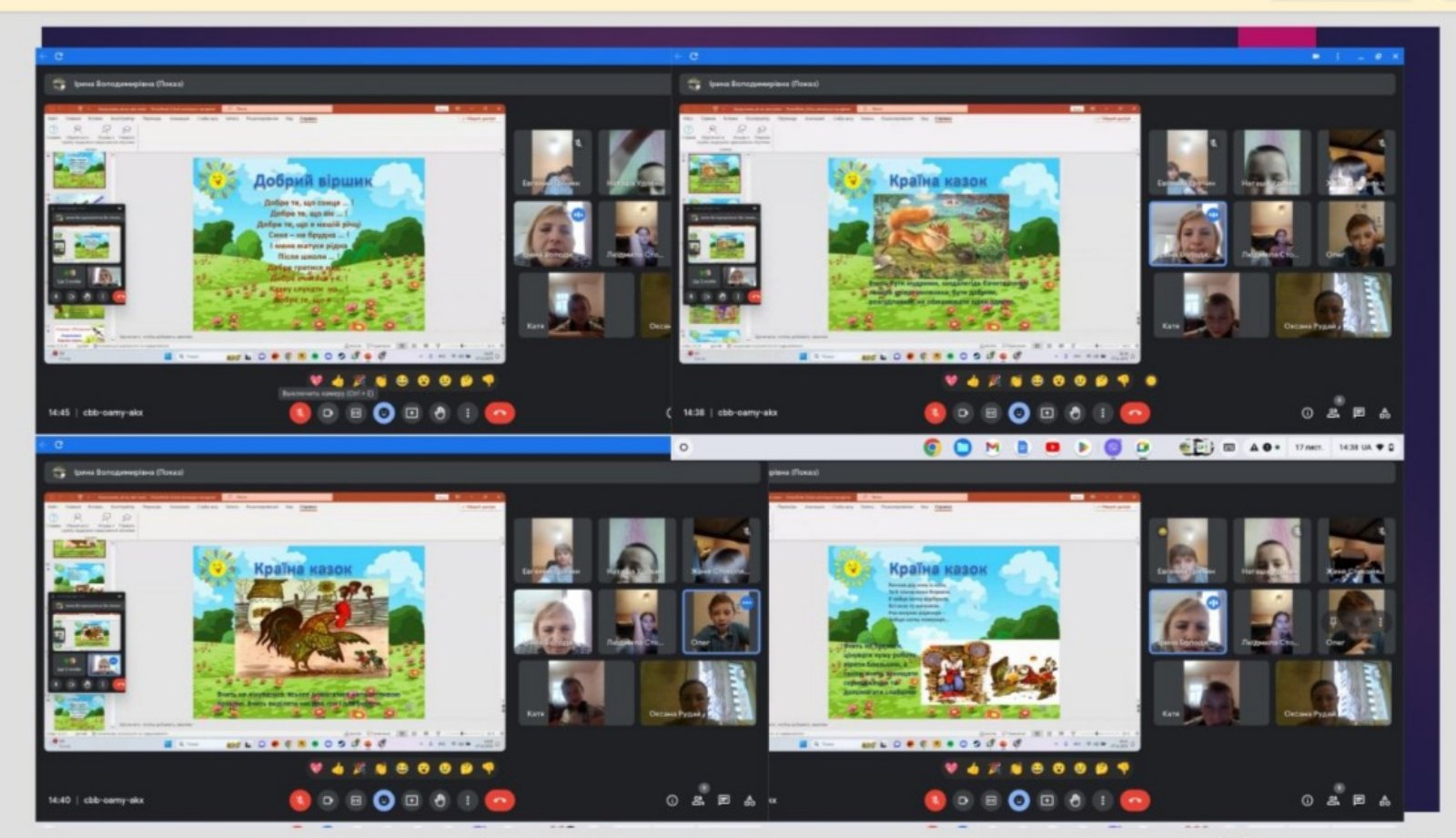Viewport: 1456px width, 838px height.
Task: Open meeting info in the 14:40 call
Action: pyautogui.click(x=672, y=801)
